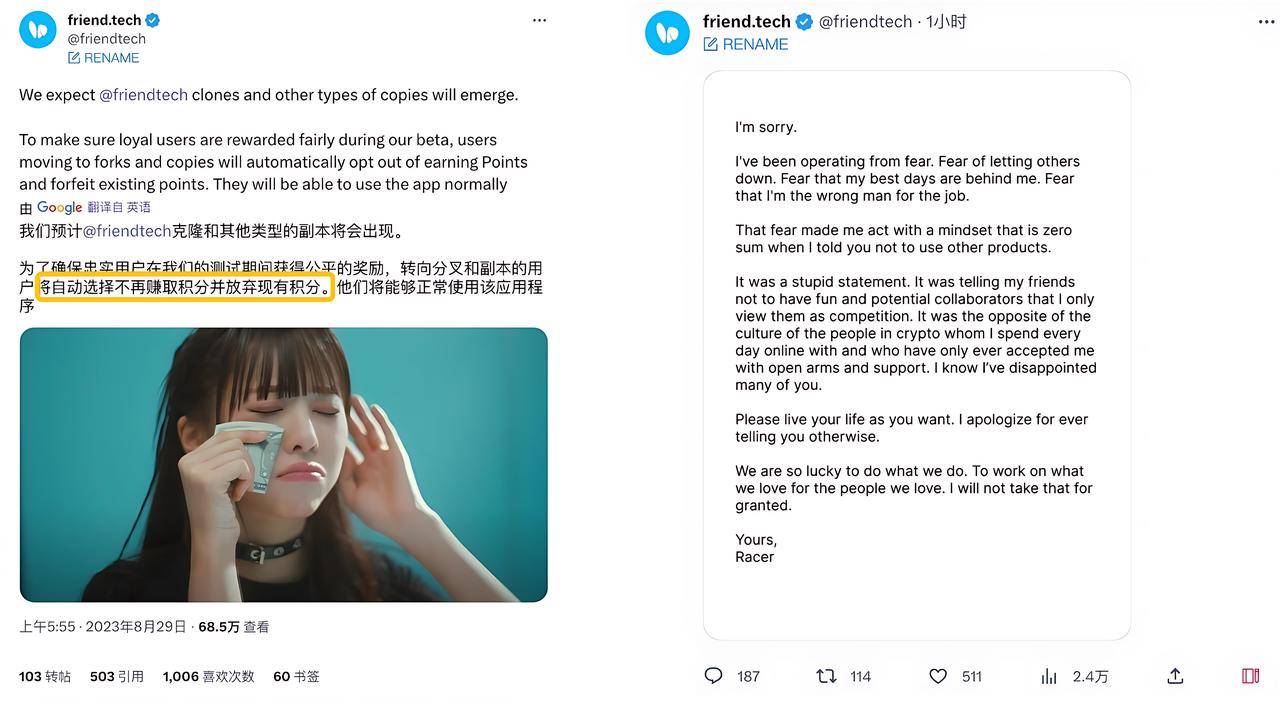
Task: Click the friend.tech avatar on the right tweet
Action: [667, 32]
